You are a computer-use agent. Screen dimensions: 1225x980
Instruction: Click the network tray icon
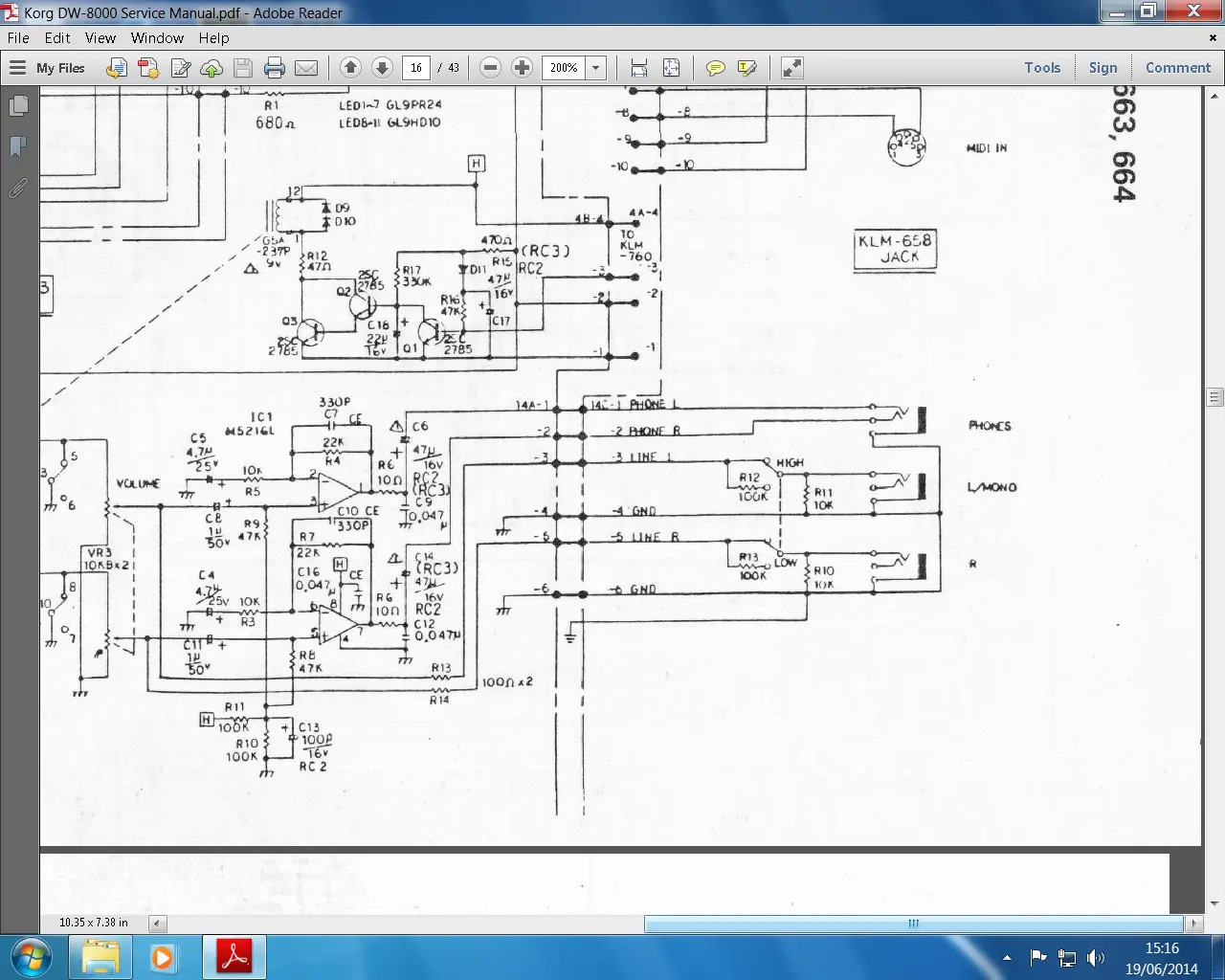point(1067,957)
